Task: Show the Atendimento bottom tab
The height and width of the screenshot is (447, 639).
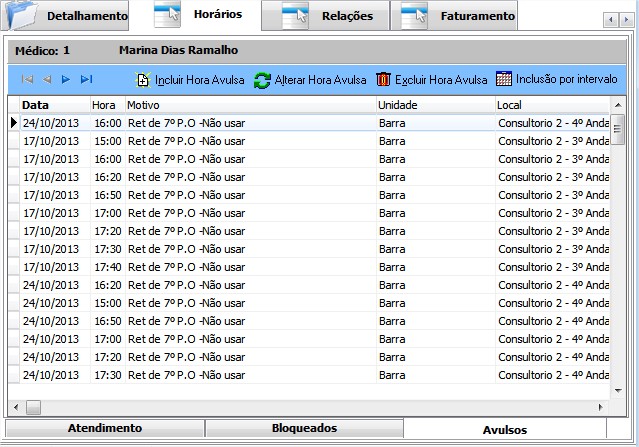Action: coord(104,428)
